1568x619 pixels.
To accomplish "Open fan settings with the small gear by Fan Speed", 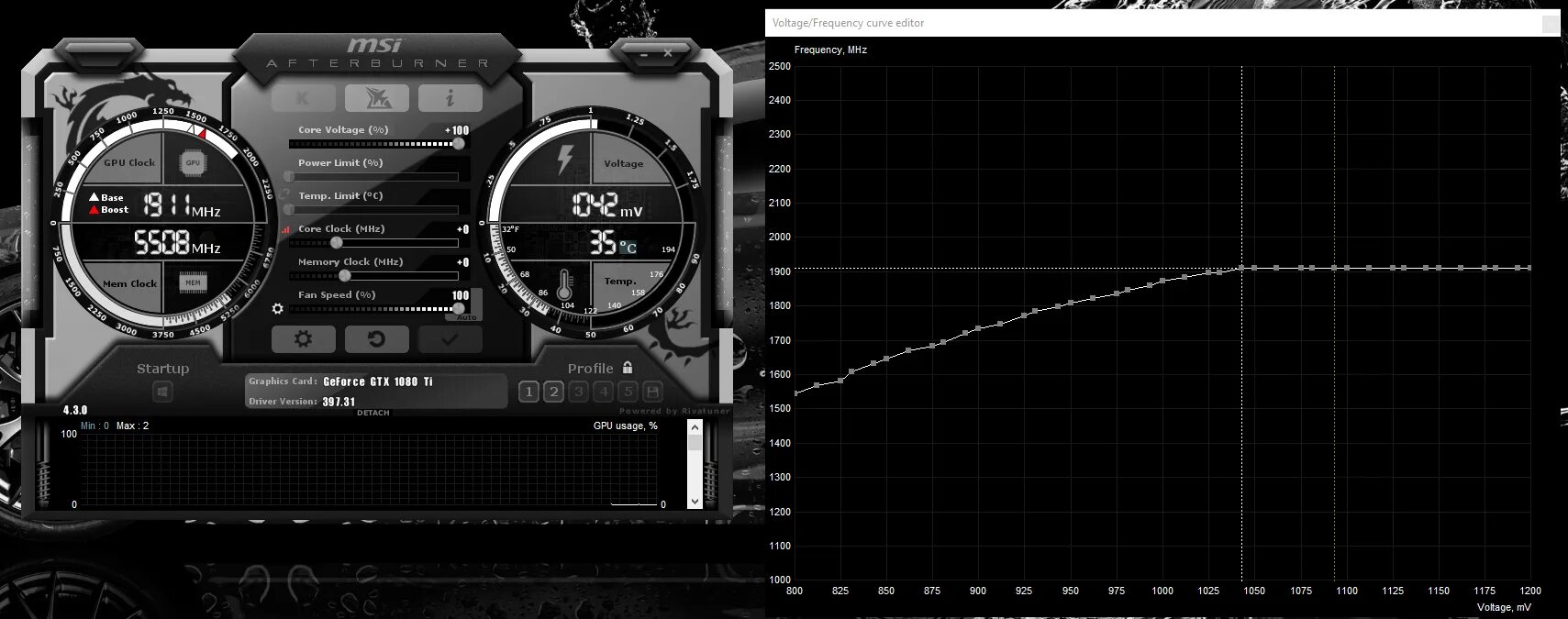I will [277, 309].
